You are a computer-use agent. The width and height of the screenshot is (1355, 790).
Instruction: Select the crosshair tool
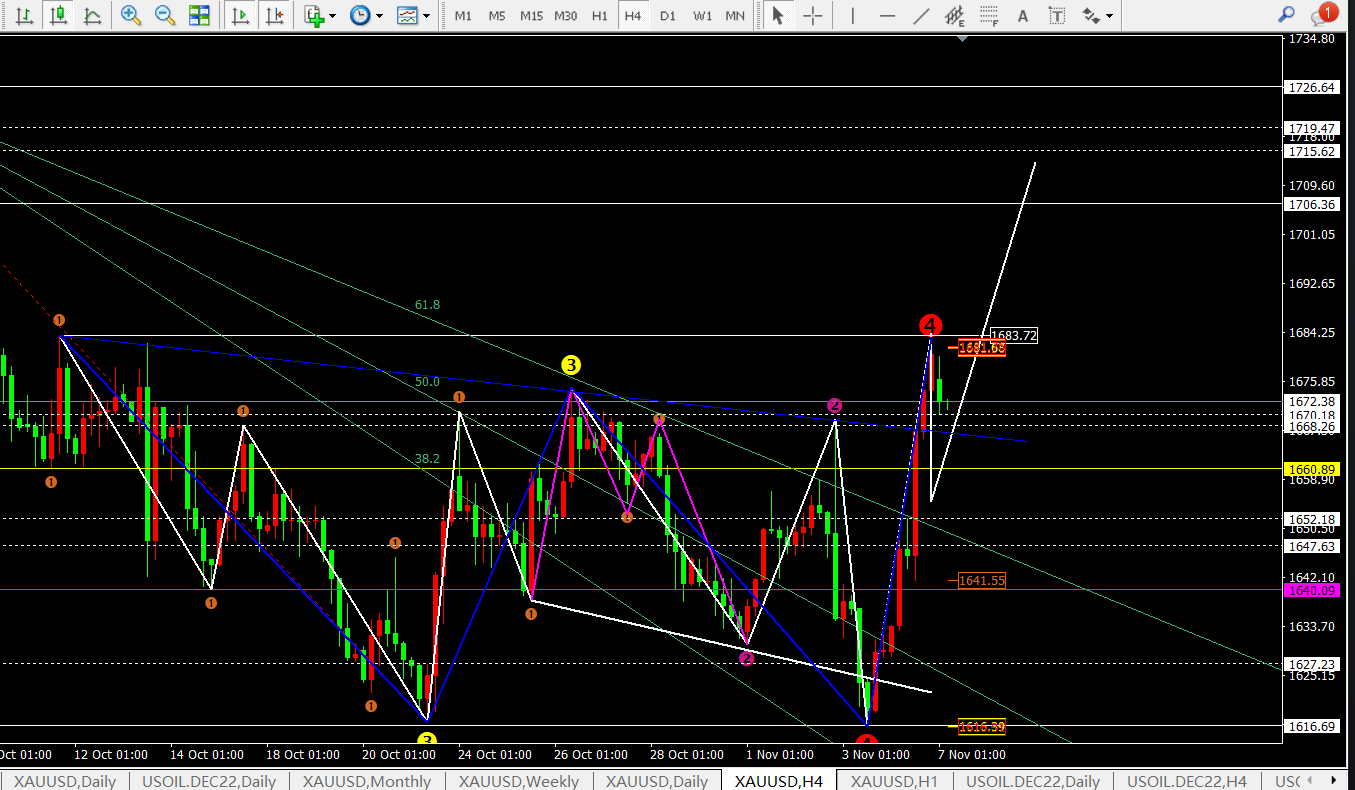[814, 15]
